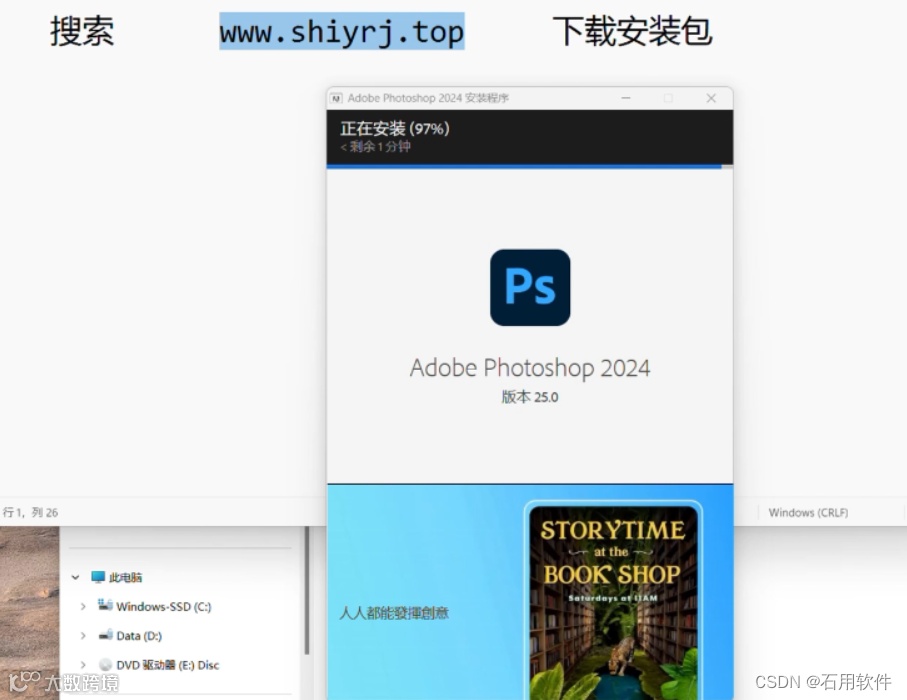Select DVD 驱动器 (E:) Disc in tree

click(x=168, y=665)
